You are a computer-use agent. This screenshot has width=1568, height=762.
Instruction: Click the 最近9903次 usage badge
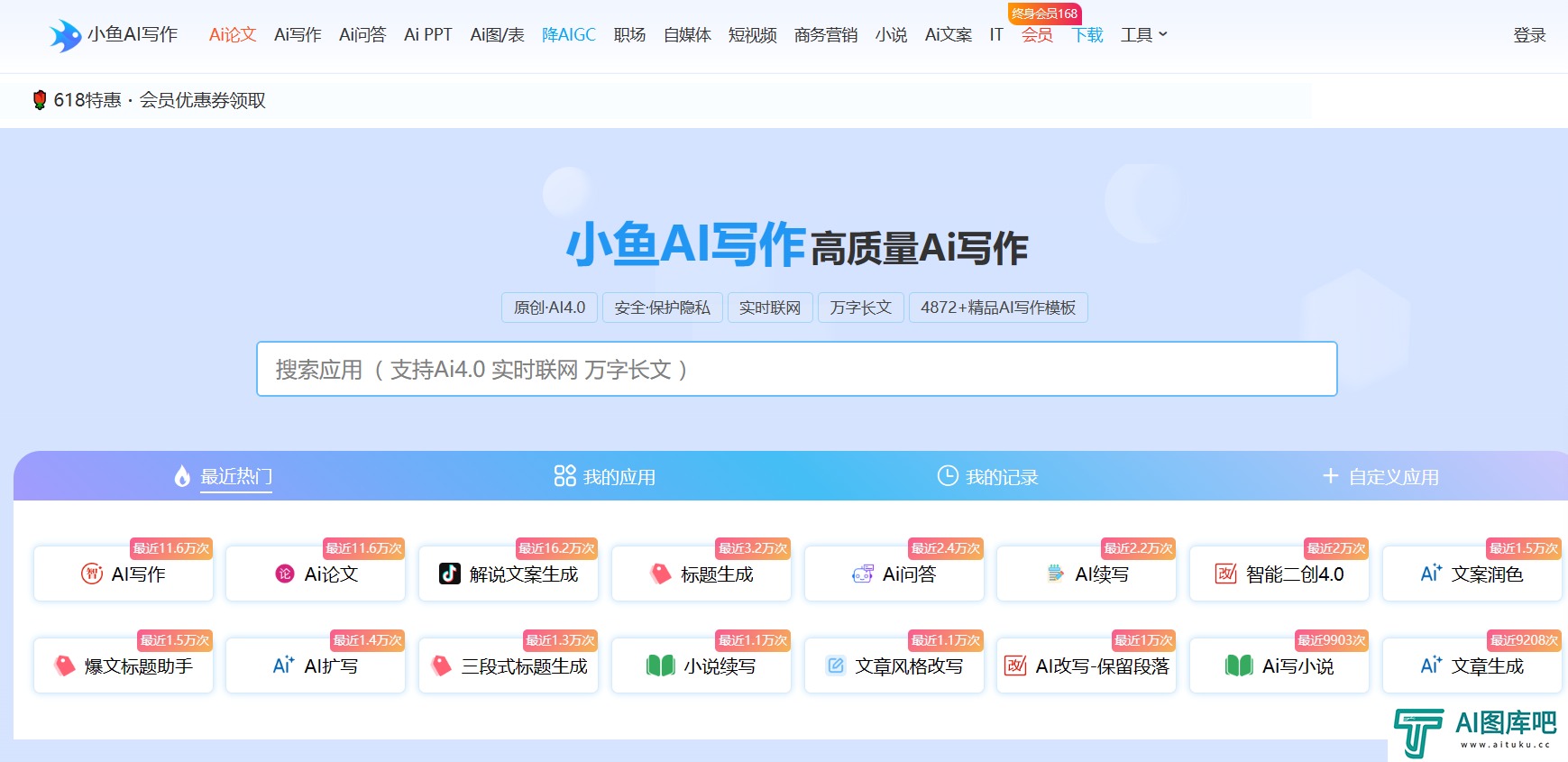1331,640
